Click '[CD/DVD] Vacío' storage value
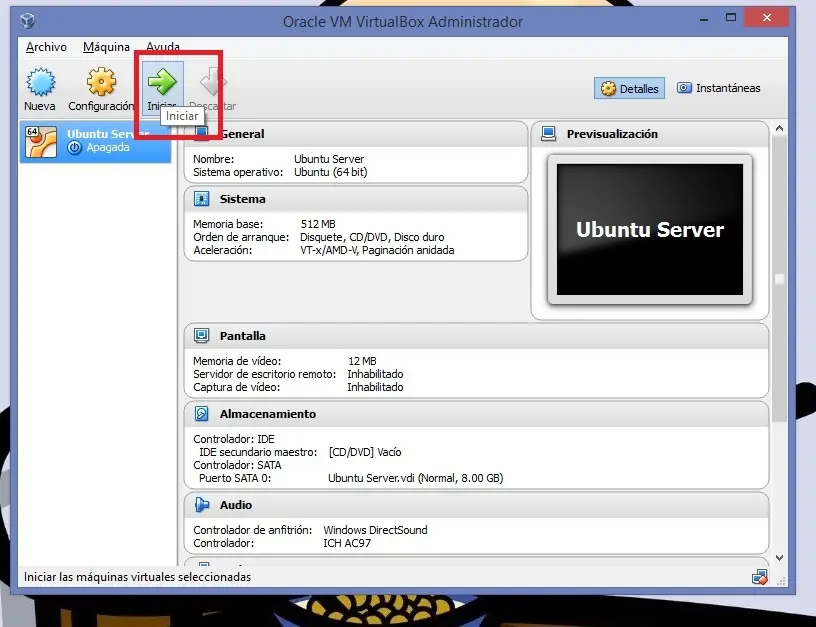Image resolution: width=816 pixels, height=627 pixels. [x=365, y=452]
